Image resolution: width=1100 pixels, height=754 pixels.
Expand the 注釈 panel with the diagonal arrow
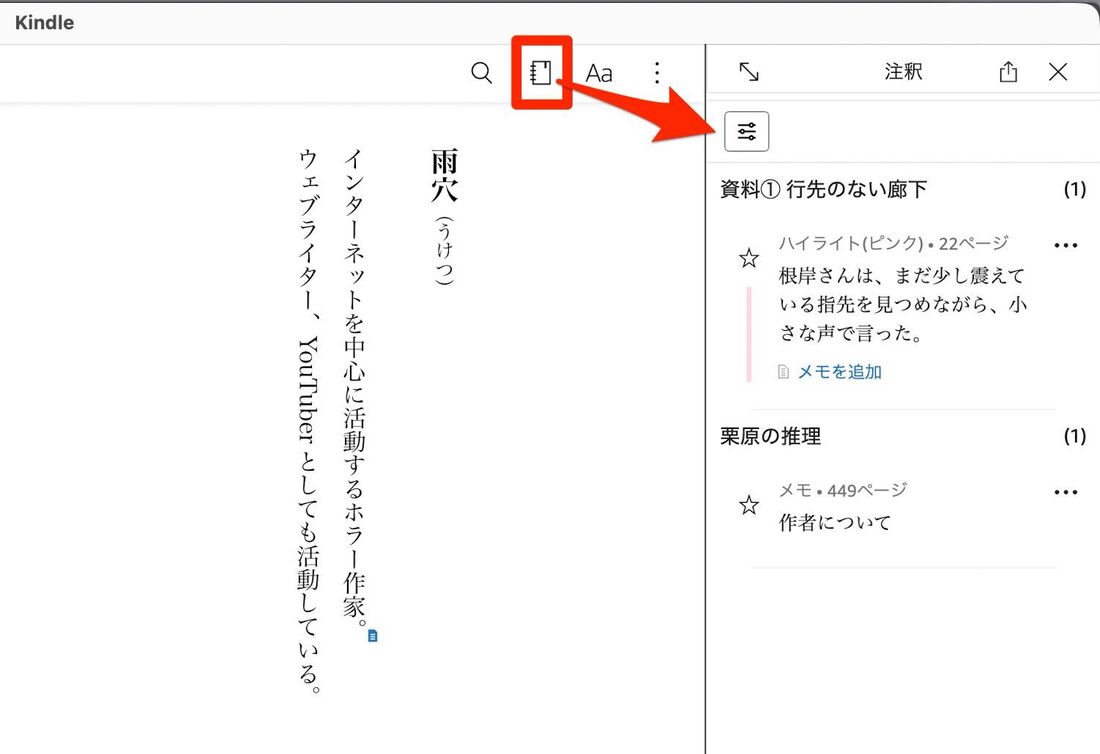pos(751,72)
